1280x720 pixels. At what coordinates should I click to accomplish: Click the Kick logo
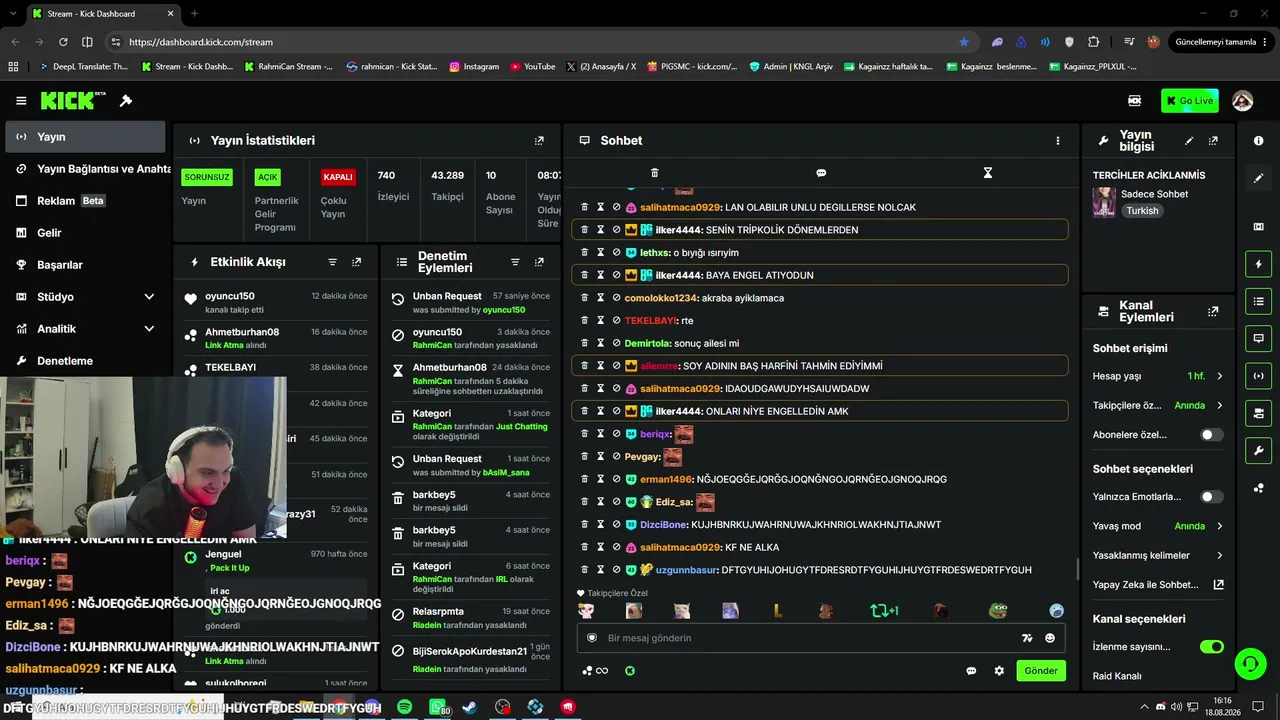click(x=73, y=101)
